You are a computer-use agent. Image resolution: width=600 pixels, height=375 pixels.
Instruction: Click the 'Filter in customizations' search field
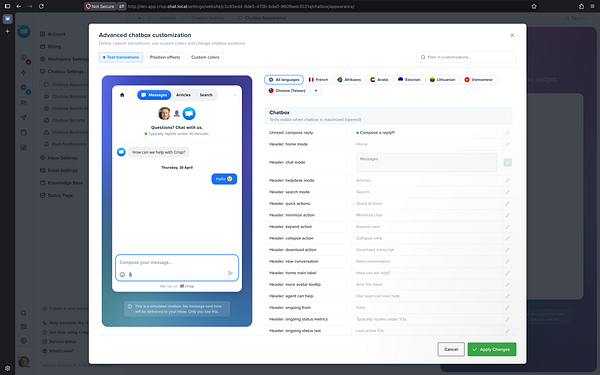tap(466, 57)
